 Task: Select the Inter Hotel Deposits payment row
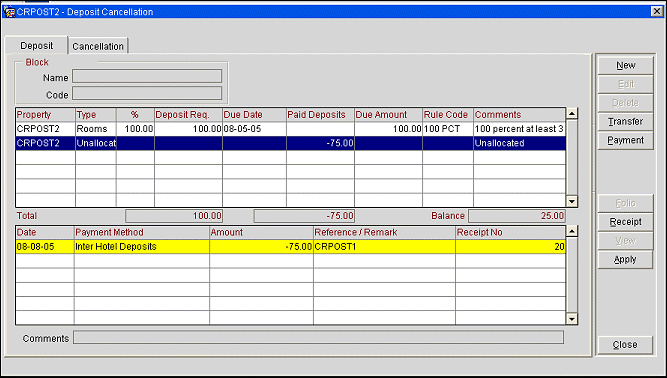click(x=291, y=247)
